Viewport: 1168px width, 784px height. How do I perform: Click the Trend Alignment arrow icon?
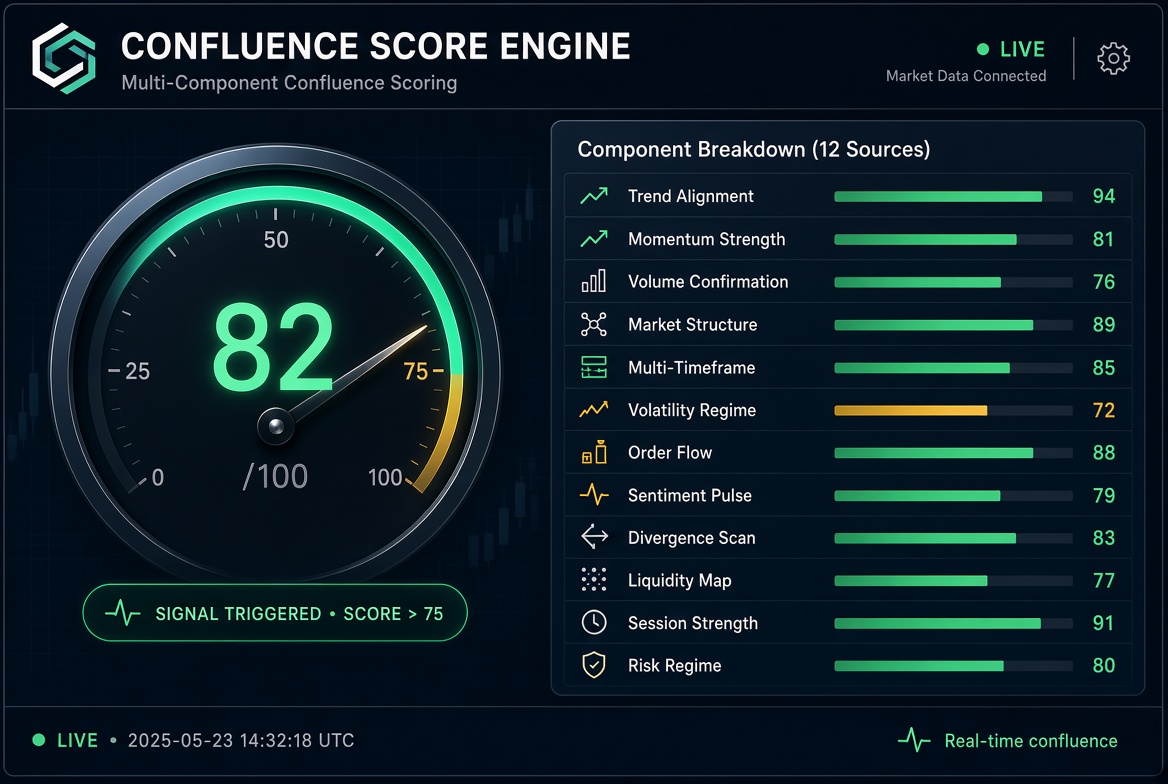(594, 196)
